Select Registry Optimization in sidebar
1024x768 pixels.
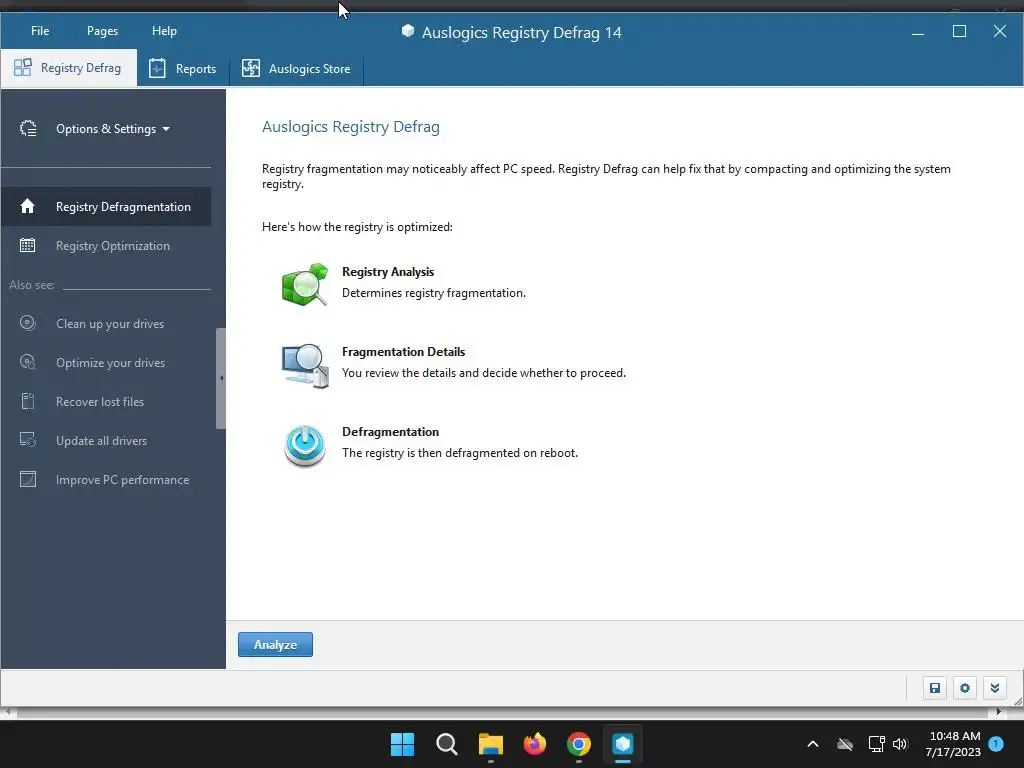click(x=106, y=246)
